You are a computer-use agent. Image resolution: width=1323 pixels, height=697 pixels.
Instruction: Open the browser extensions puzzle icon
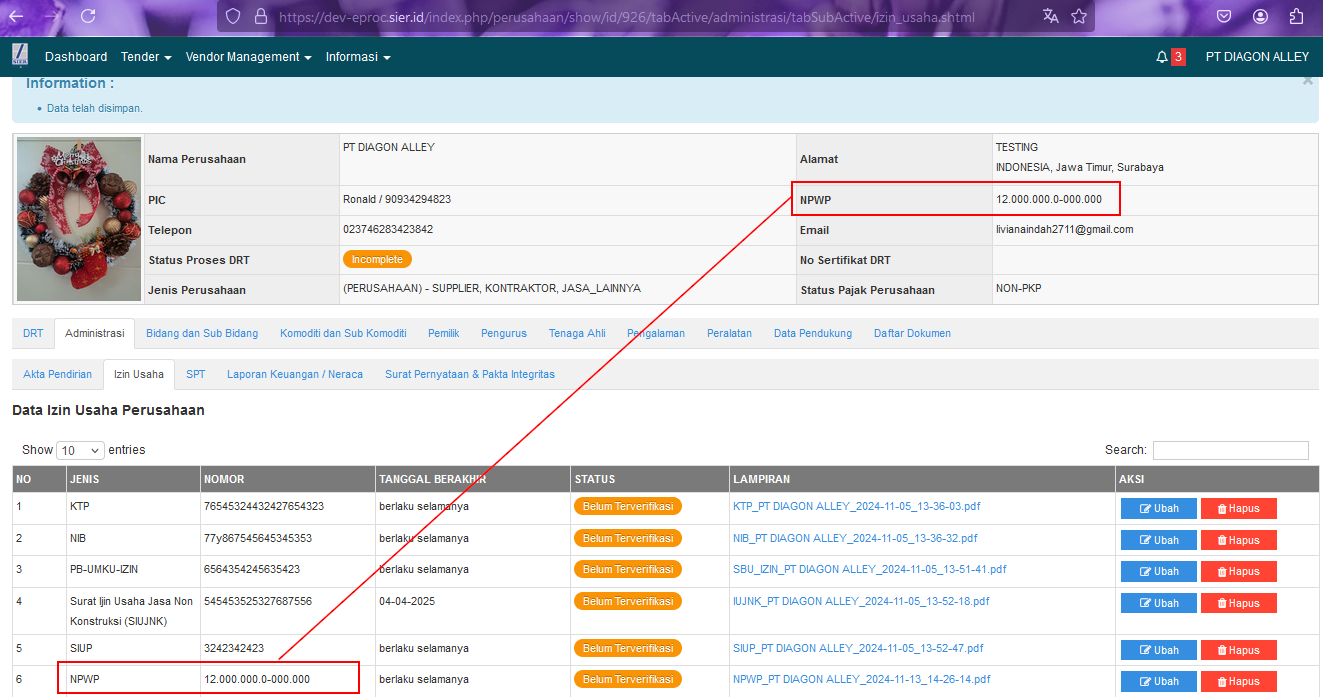[x=1297, y=16]
